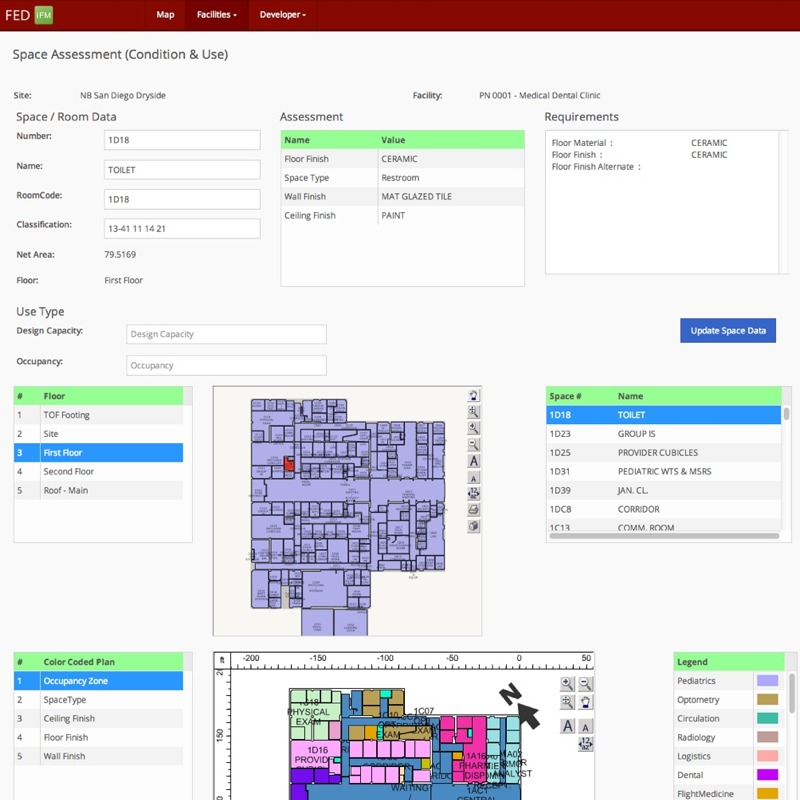
Task: Select space 1D39 JAN. CL. row
Action: (663, 490)
